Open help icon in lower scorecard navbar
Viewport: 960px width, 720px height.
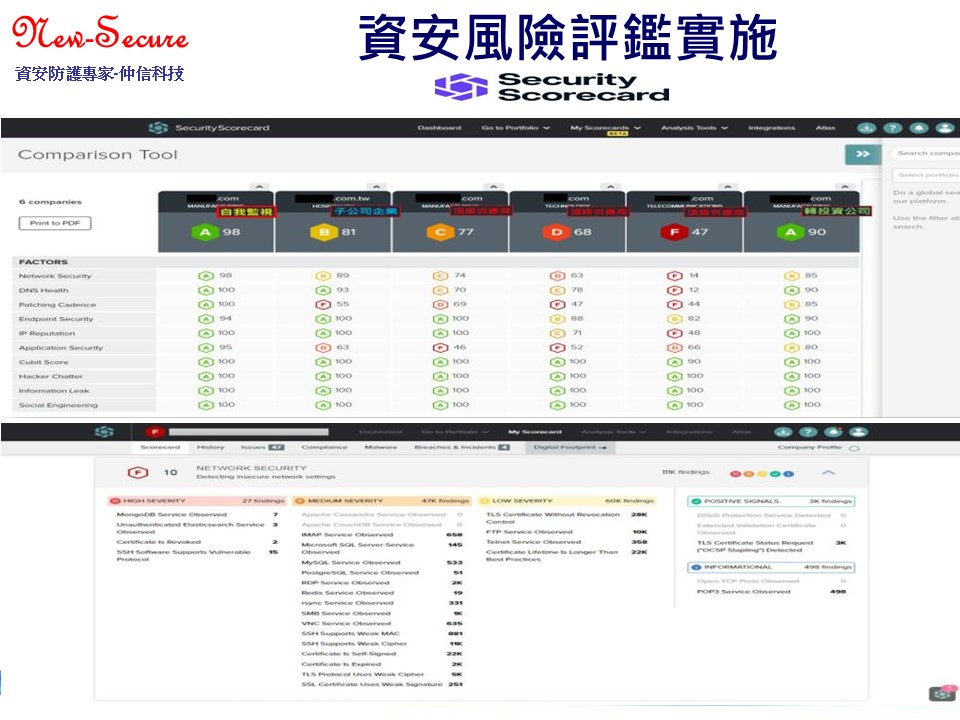808,432
